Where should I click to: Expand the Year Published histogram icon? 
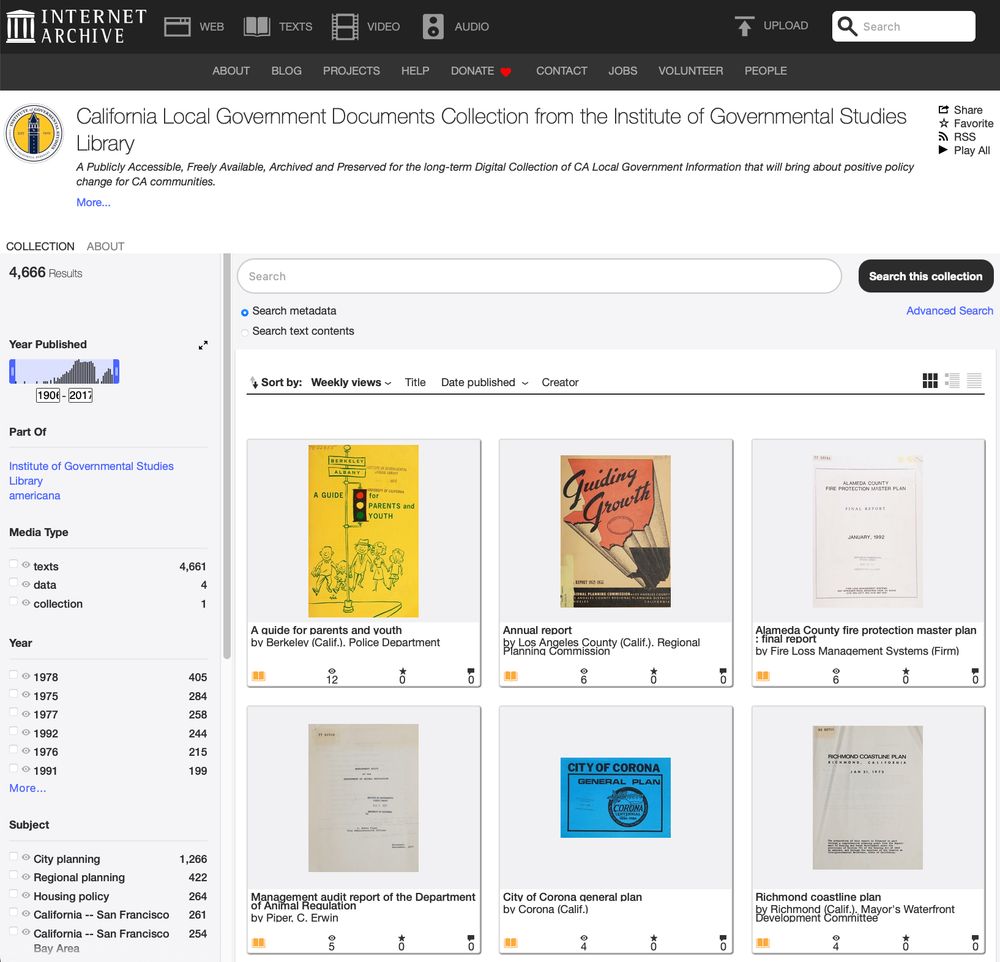point(203,345)
